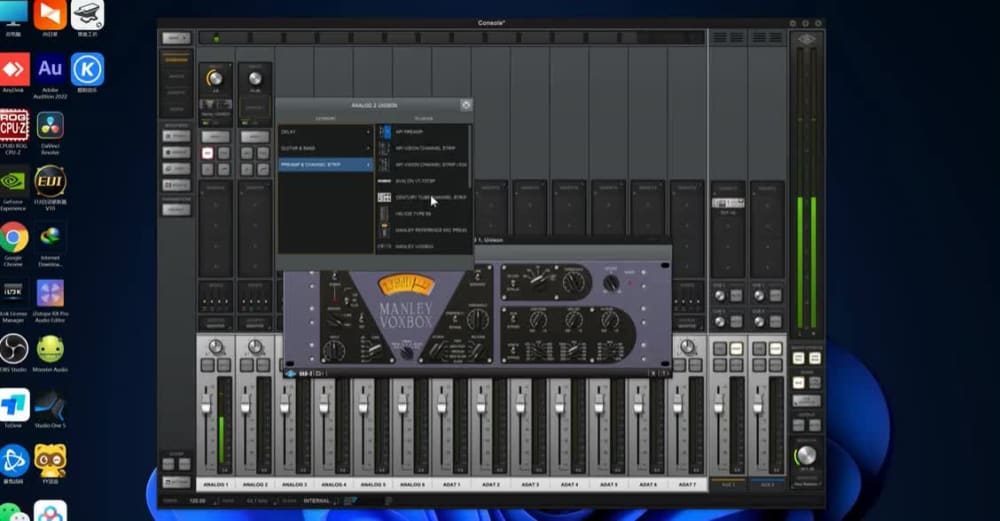Expand the GUITAR & BASS category

pyautogui.click(x=325, y=148)
